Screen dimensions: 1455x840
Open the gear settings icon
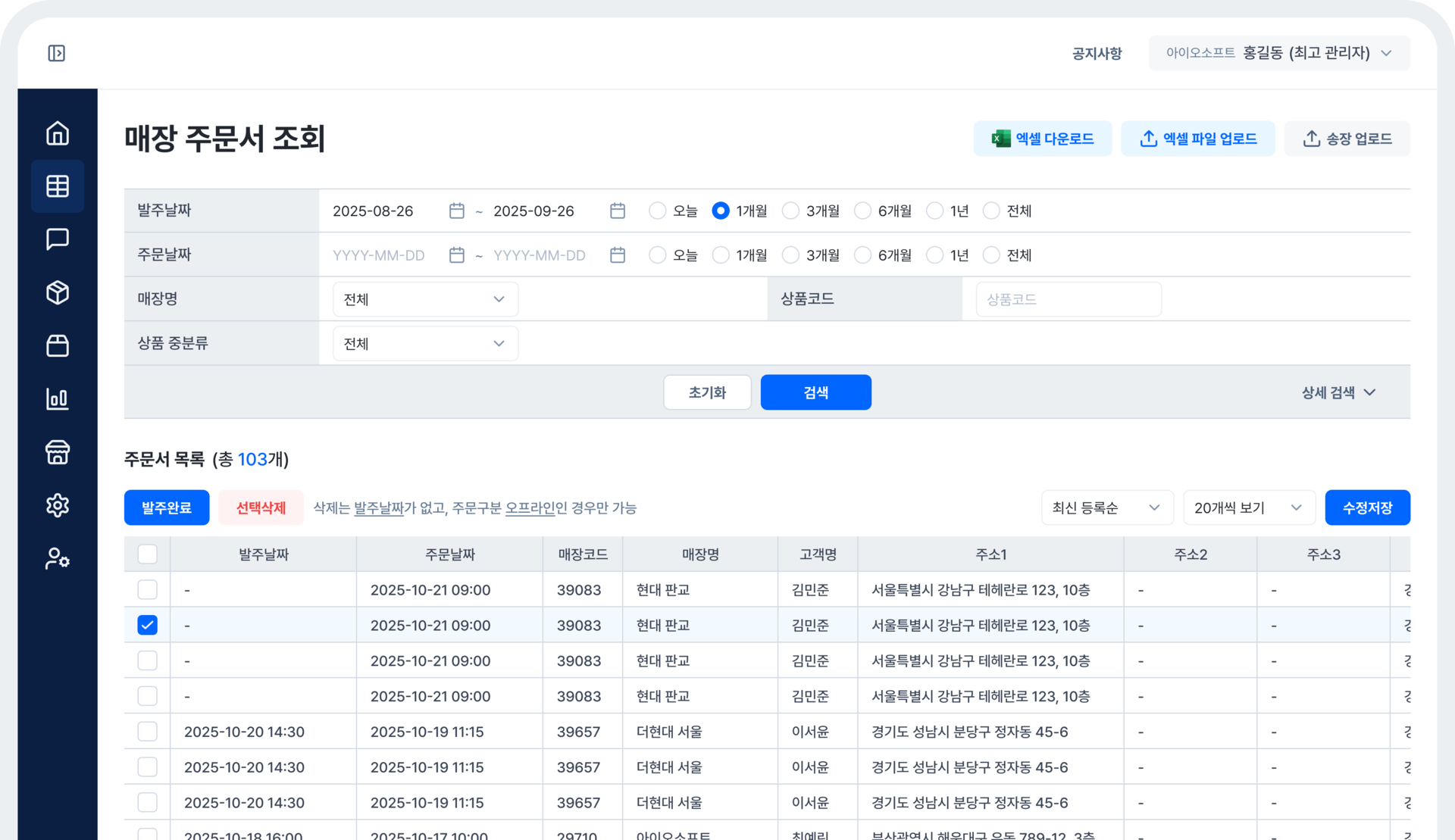(58, 505)
